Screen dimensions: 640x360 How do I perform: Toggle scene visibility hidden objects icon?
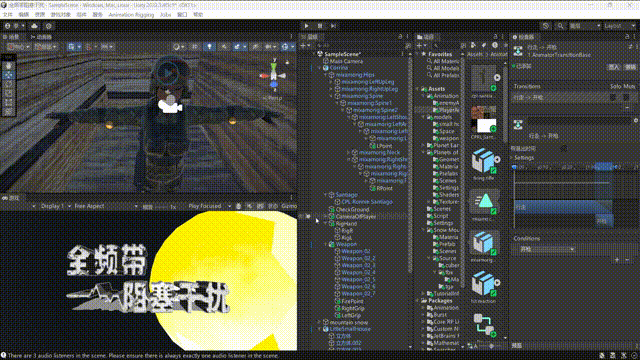(x=256, y=47)
